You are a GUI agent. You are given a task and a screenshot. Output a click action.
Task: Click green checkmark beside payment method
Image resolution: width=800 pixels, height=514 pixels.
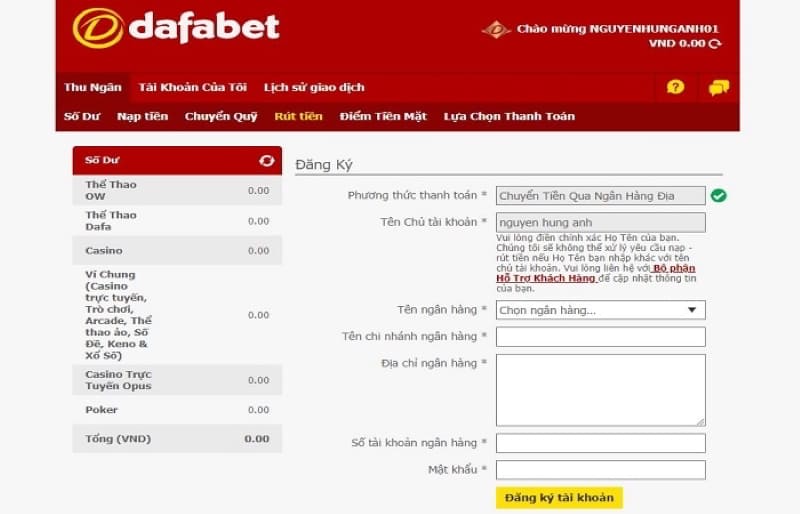click(718, 196)
